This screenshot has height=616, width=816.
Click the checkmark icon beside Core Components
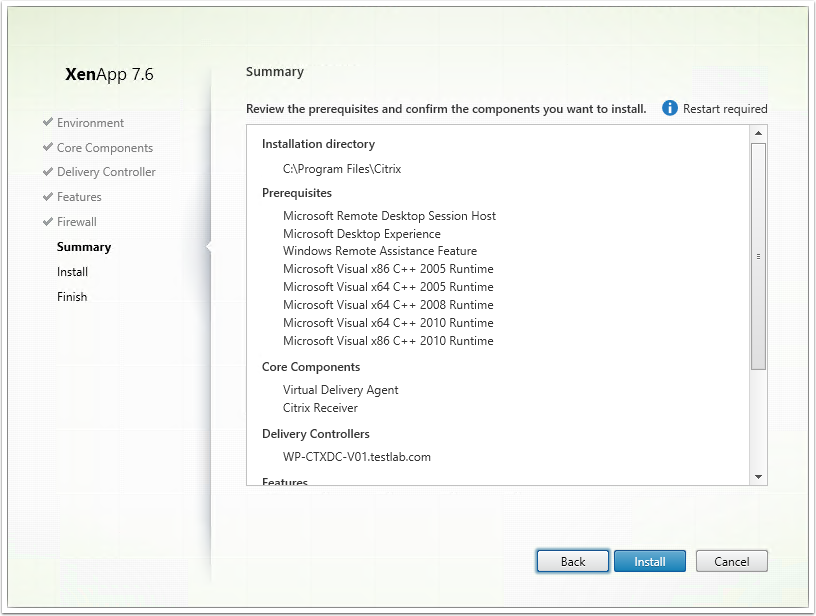48,147
